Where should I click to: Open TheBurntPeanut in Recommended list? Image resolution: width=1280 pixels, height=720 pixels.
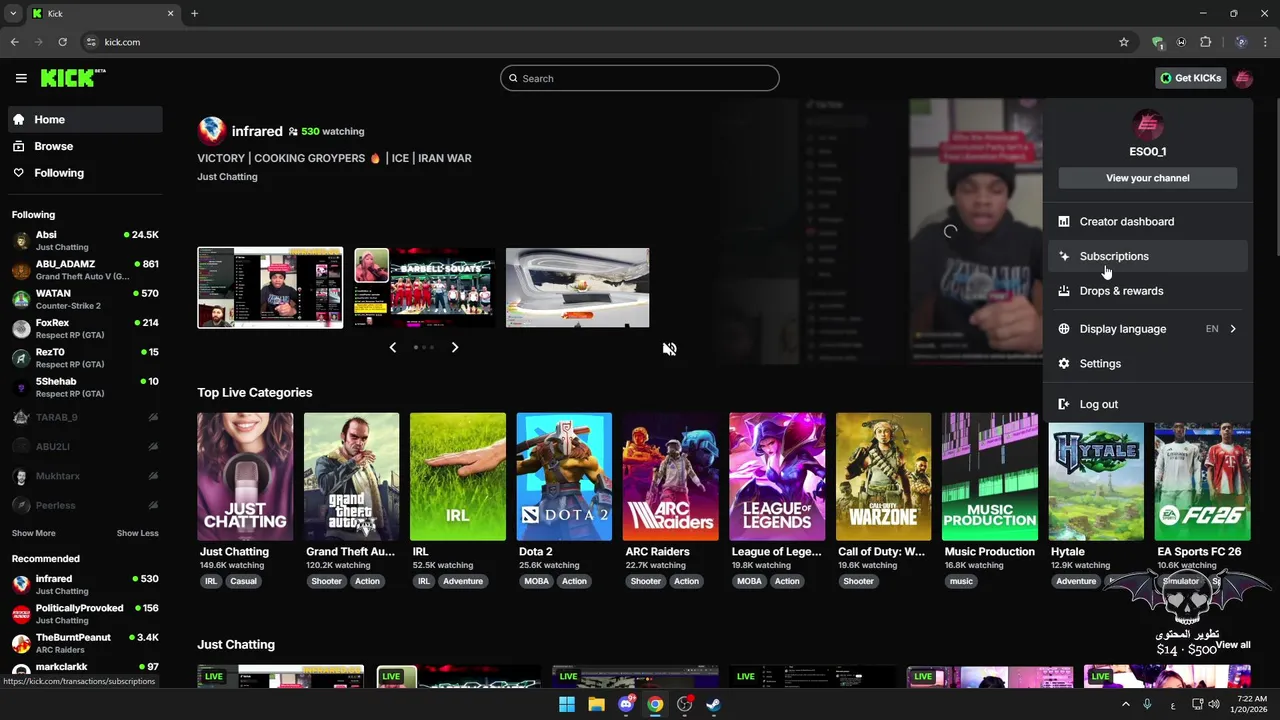86,643
